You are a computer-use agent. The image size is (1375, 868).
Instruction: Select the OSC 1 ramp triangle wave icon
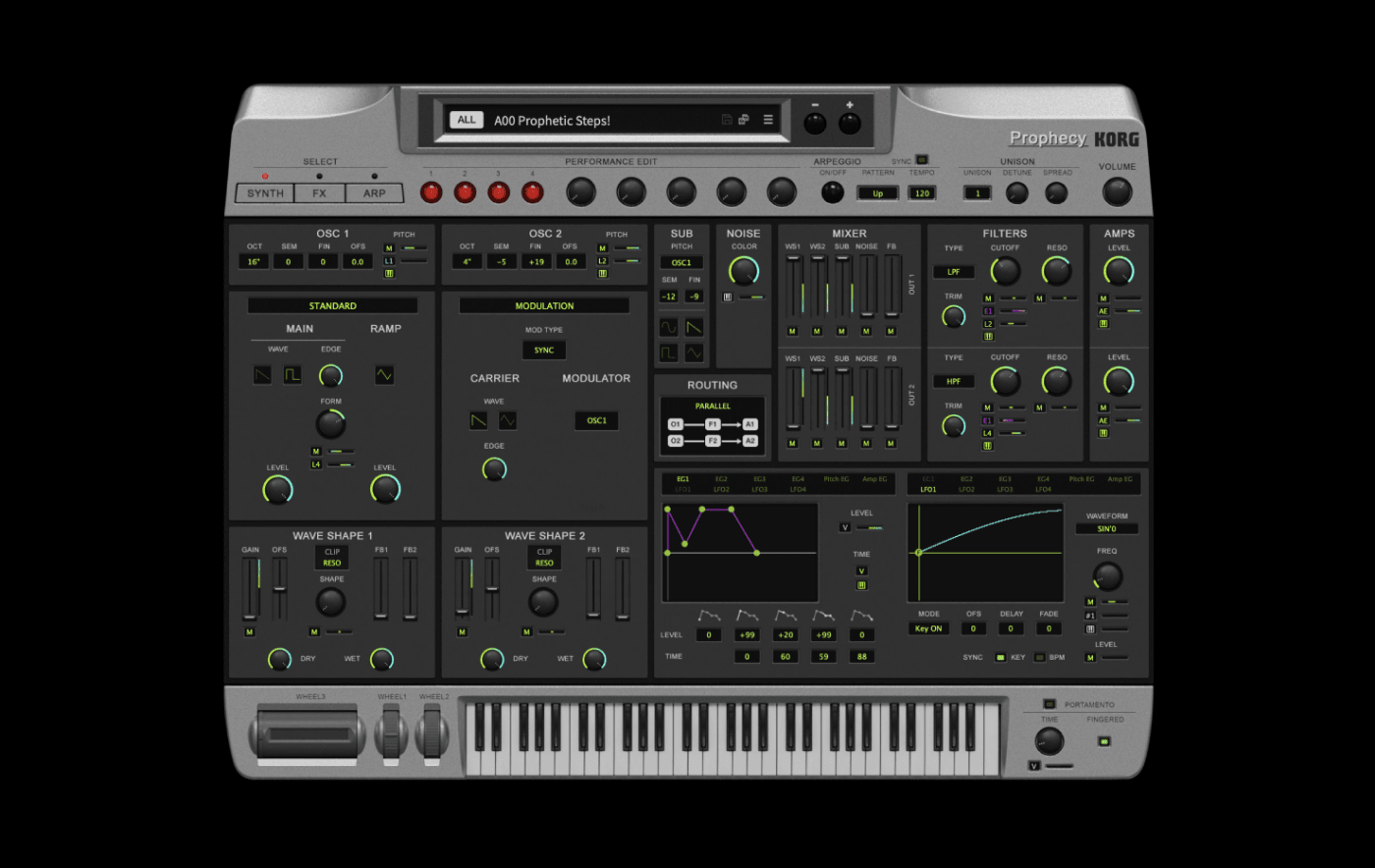(x=384, y=375)
